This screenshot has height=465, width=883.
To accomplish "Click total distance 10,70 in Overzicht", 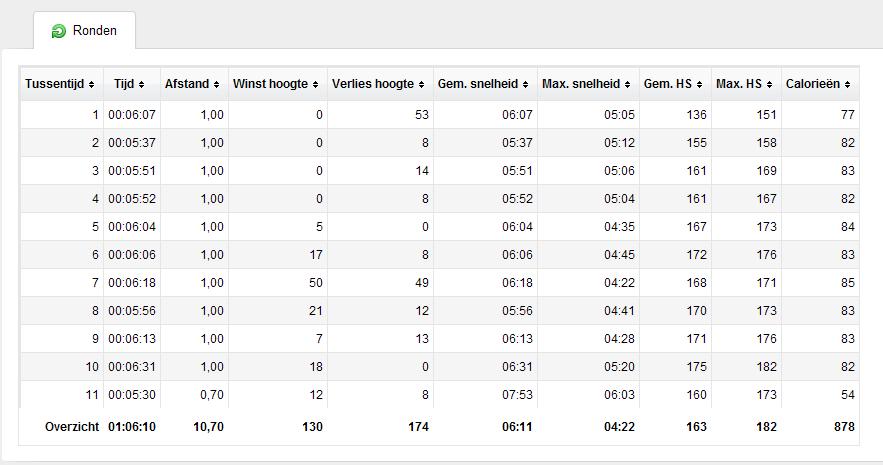I will 208,427.
